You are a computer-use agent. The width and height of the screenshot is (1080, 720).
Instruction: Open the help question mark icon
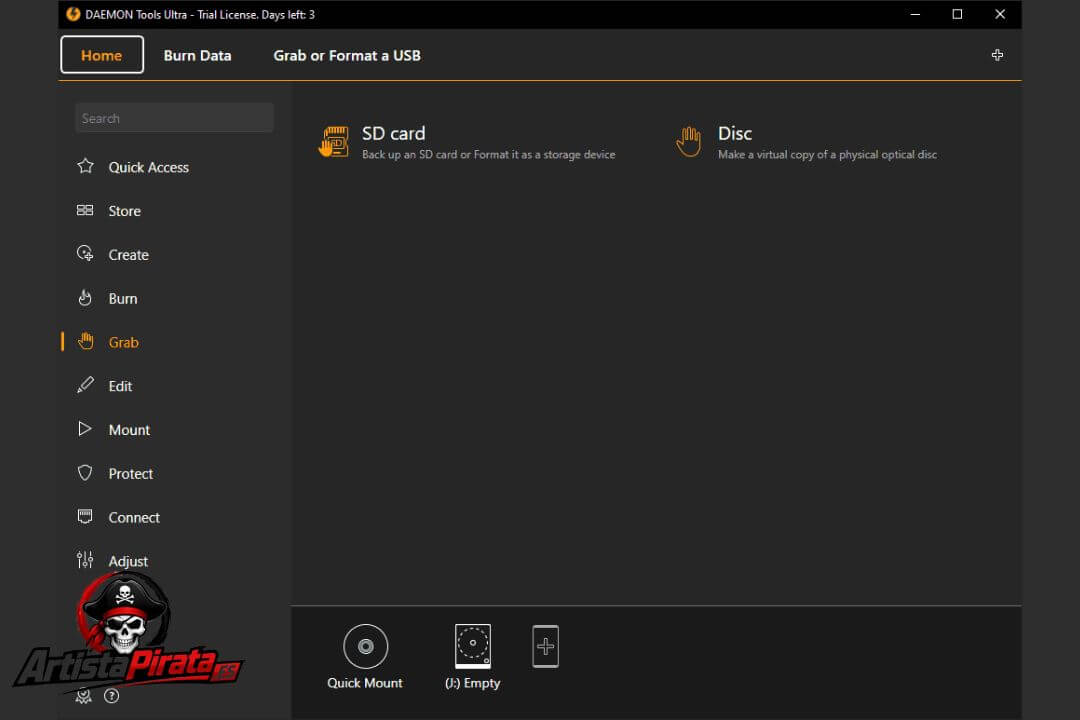(112, 696)
